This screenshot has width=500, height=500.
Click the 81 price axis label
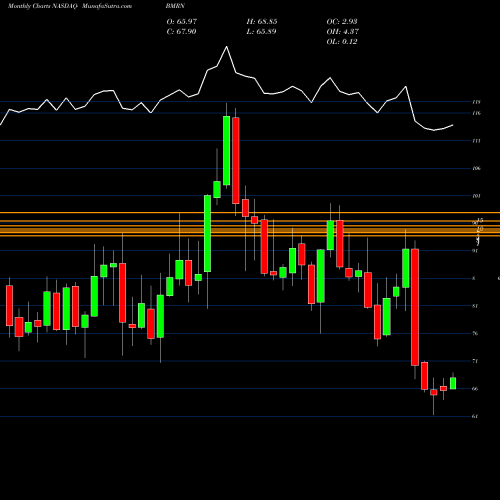pyautogui.click(x=475, y=306)
